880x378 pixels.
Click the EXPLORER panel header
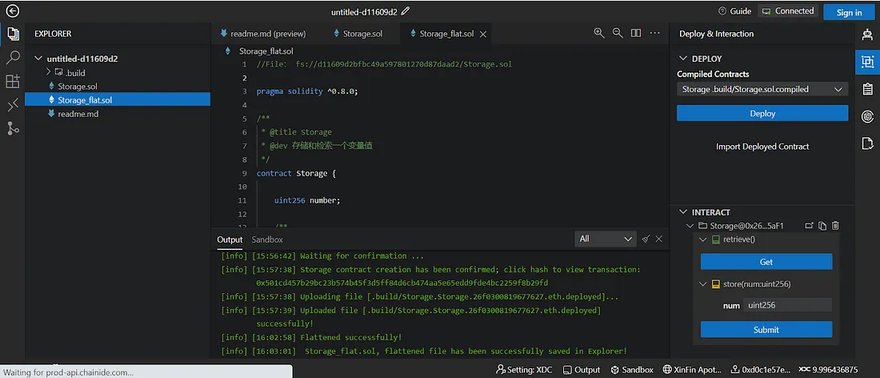(53, 34)
